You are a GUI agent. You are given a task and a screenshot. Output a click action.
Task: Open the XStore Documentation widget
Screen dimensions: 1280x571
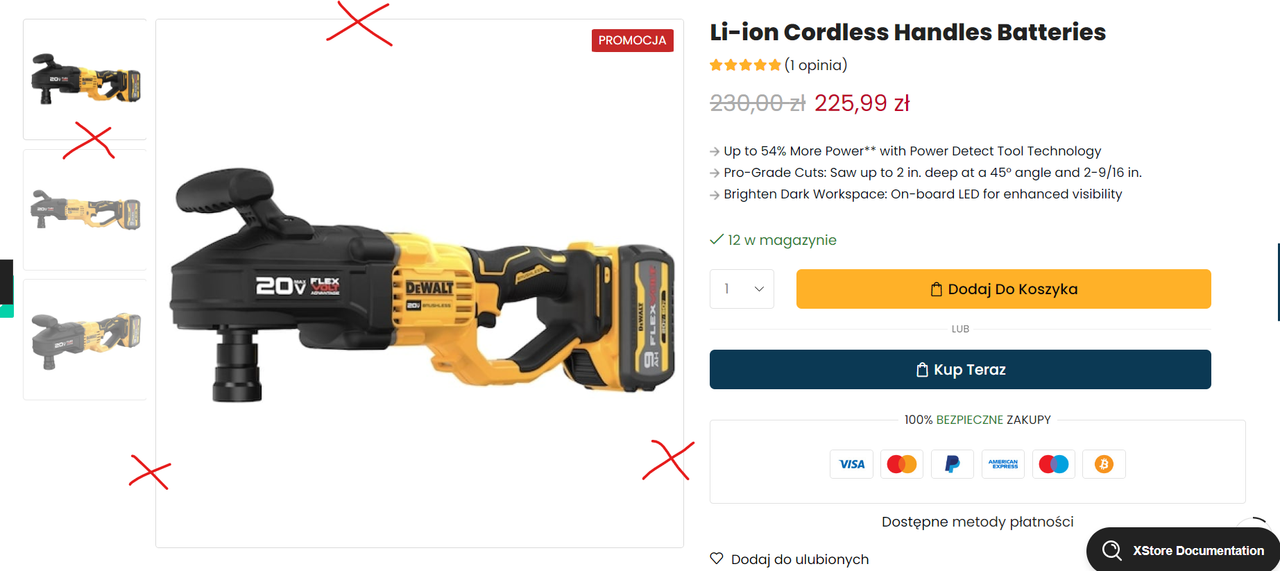coord(1183,550)
